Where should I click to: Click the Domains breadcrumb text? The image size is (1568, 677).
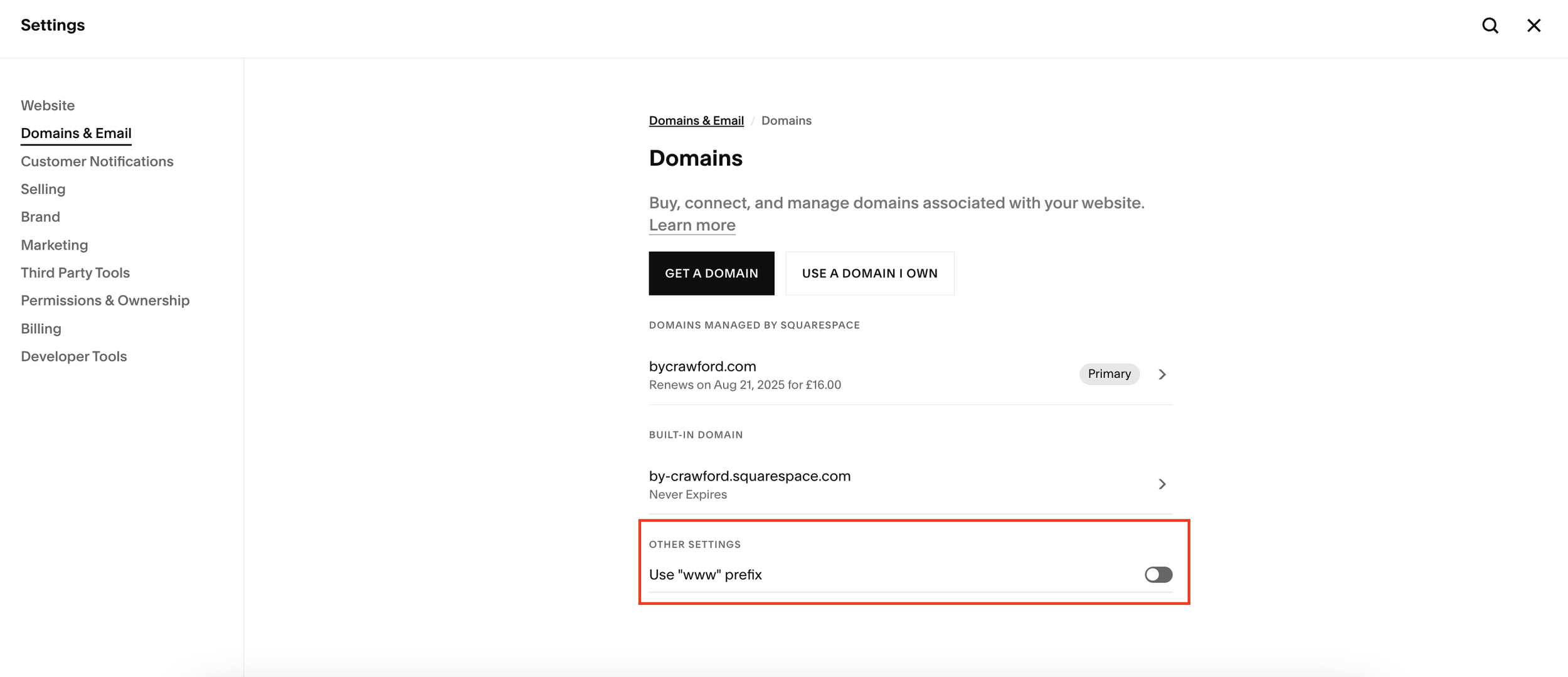coord(786,120)
